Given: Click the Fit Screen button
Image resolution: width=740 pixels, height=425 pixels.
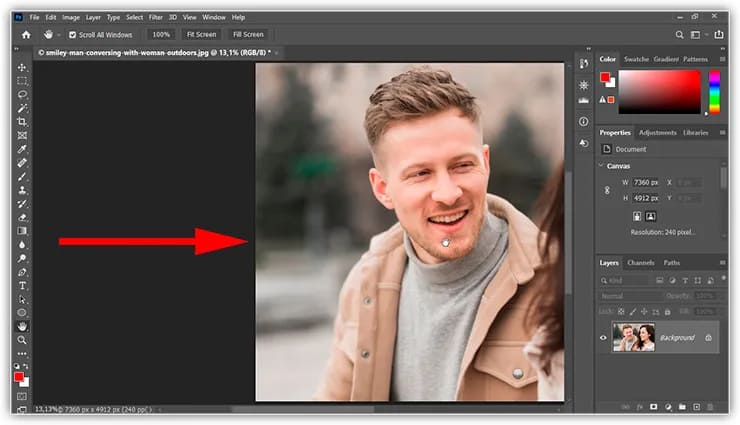Looking at the screenshot, I should click(x=202, y=35).
